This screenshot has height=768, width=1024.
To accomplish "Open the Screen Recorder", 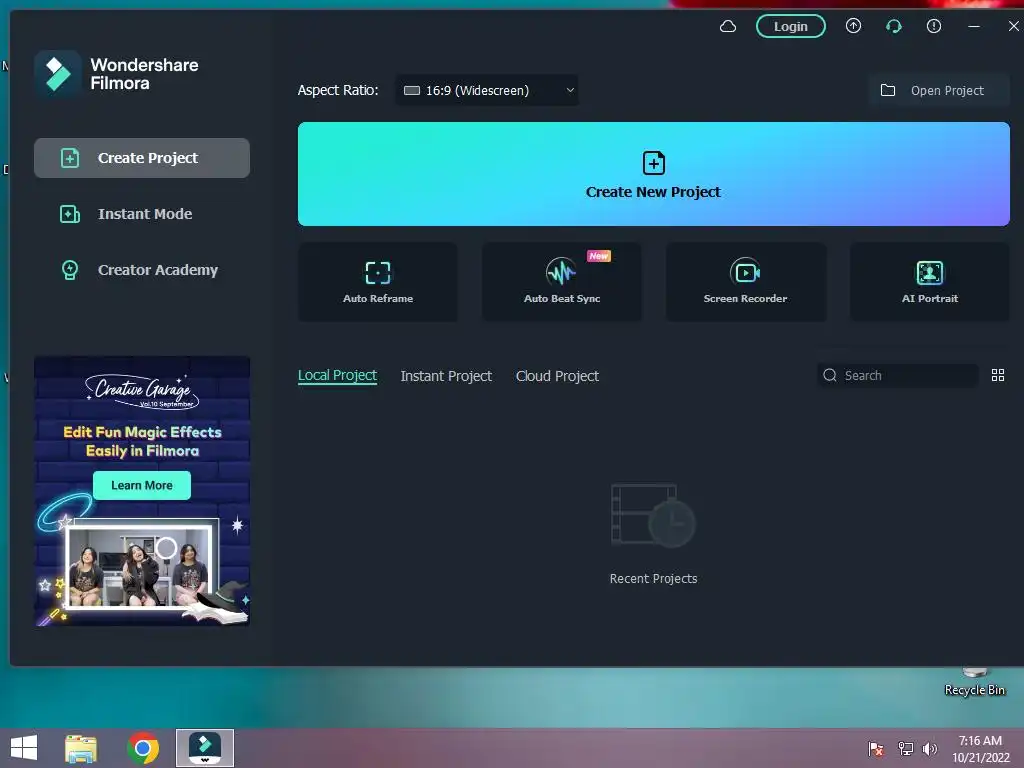I will coord(746,282).
